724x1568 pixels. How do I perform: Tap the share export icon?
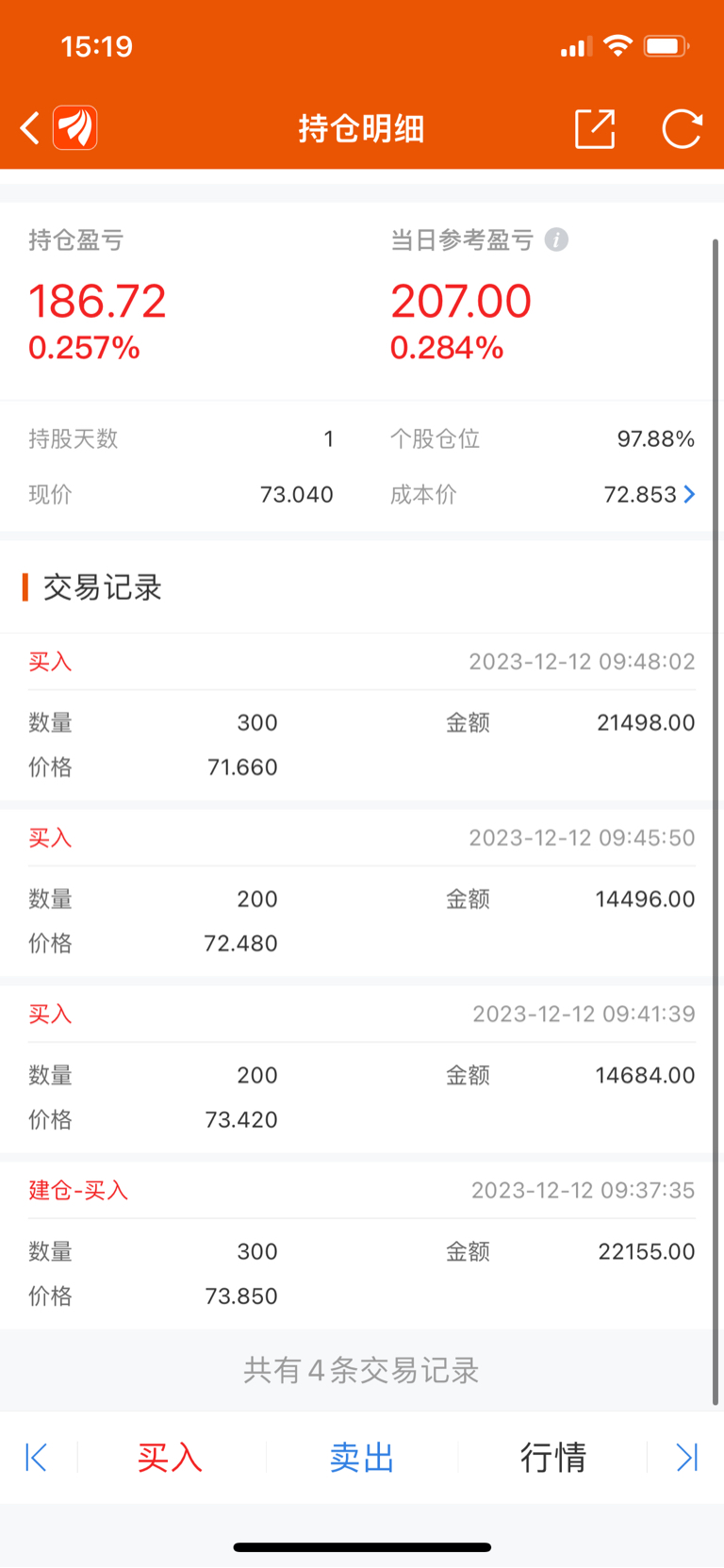[595, 129]
